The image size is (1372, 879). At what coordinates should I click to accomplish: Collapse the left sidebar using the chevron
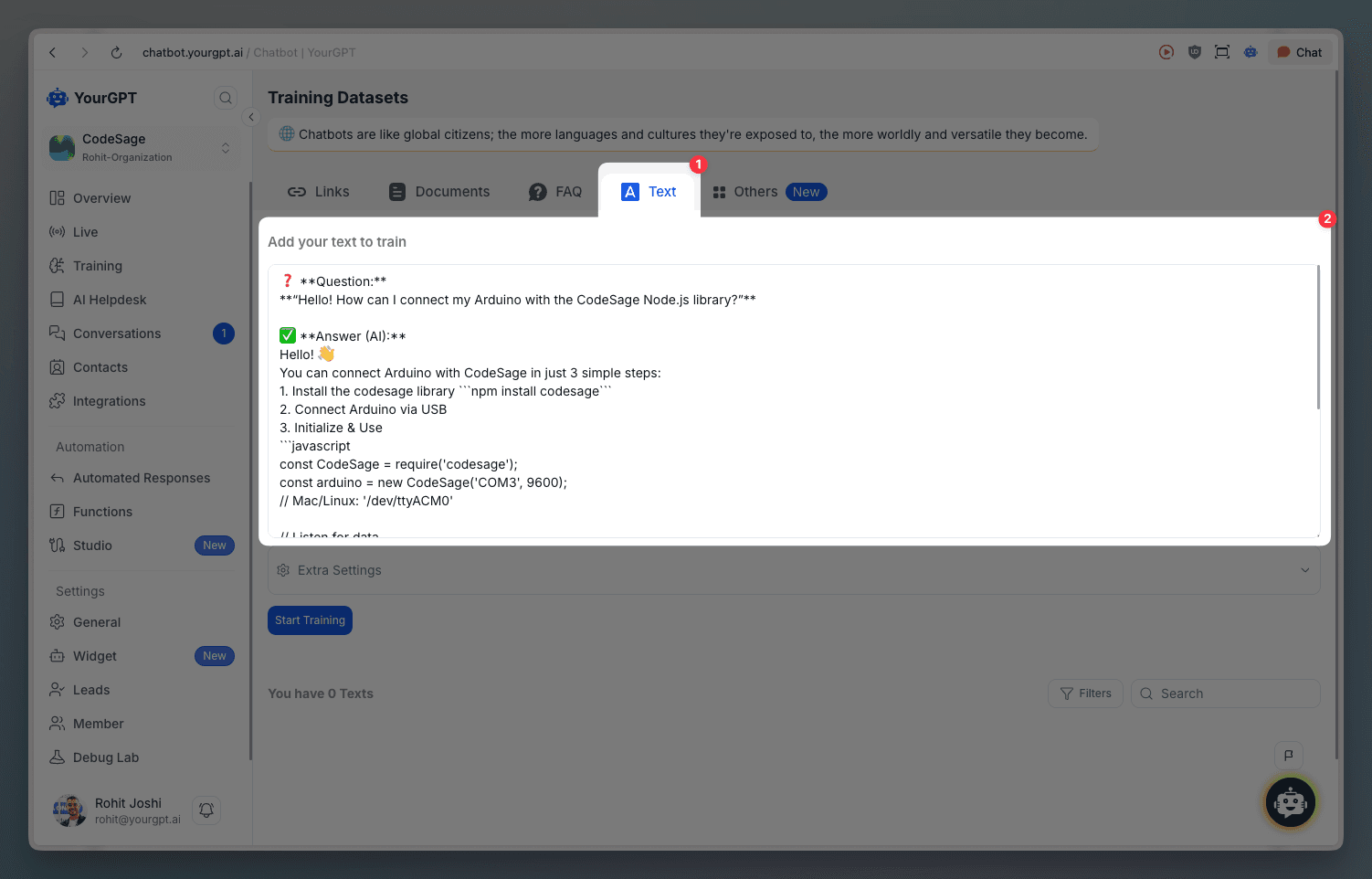pos(251,117)
